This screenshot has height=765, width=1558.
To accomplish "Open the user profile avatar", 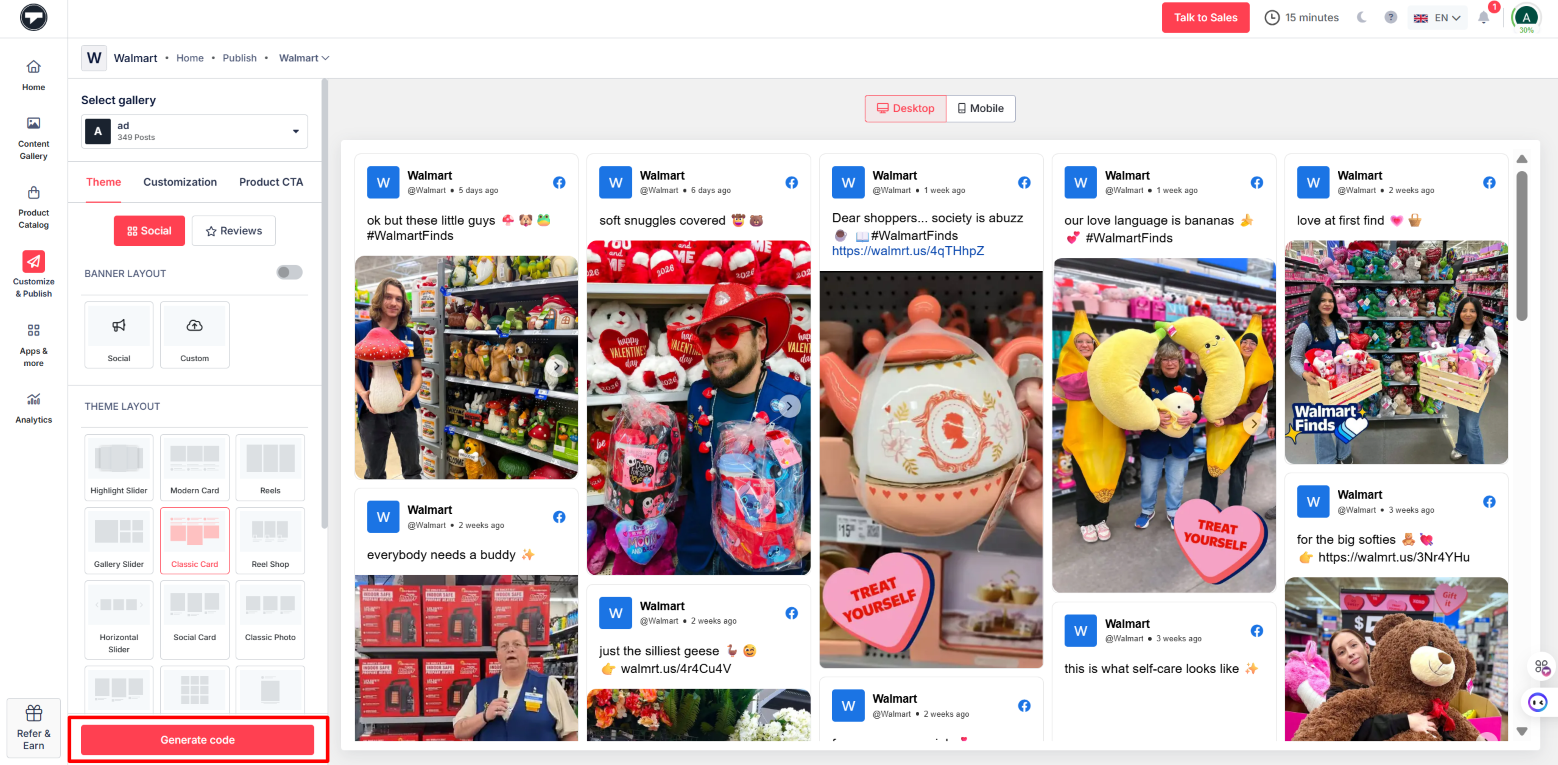I will [1526, 17].
